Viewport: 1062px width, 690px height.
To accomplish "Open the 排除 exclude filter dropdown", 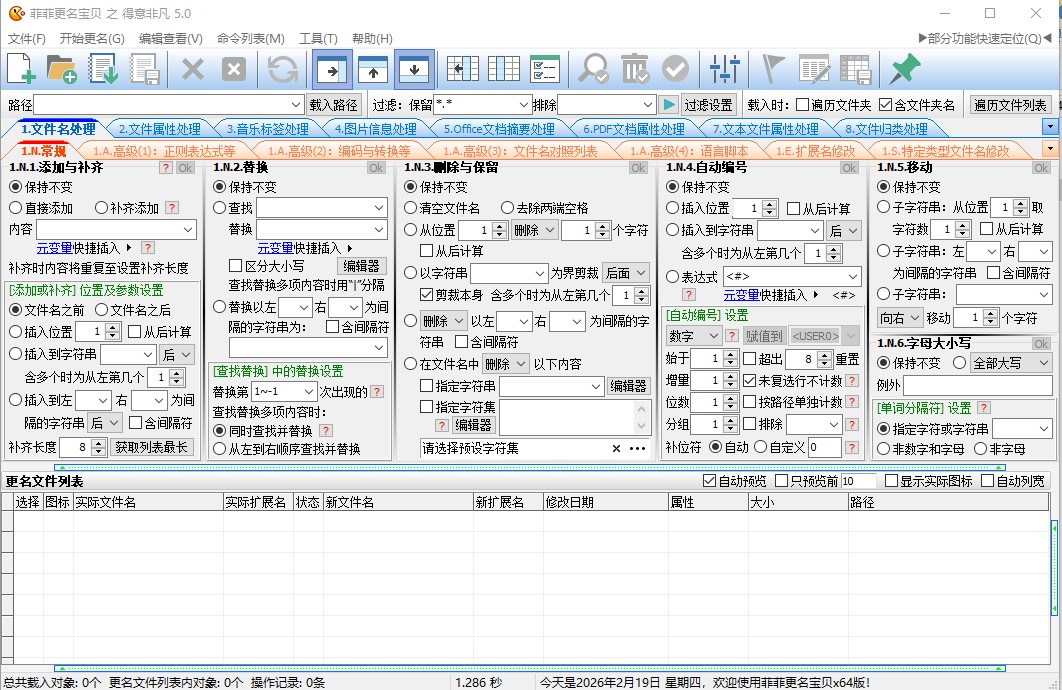I will point(647,105).
